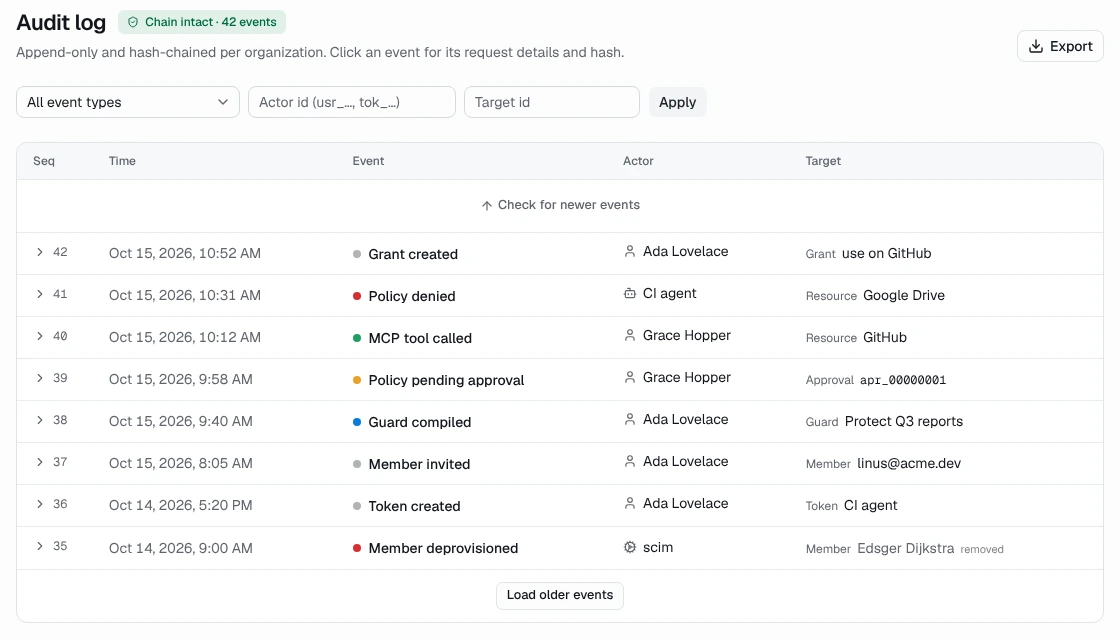The image size is (1120, 640).
Task: Click the user icon beside Grace Hopper in row 39
Action: pyautogui.click(x=629, y=377)
